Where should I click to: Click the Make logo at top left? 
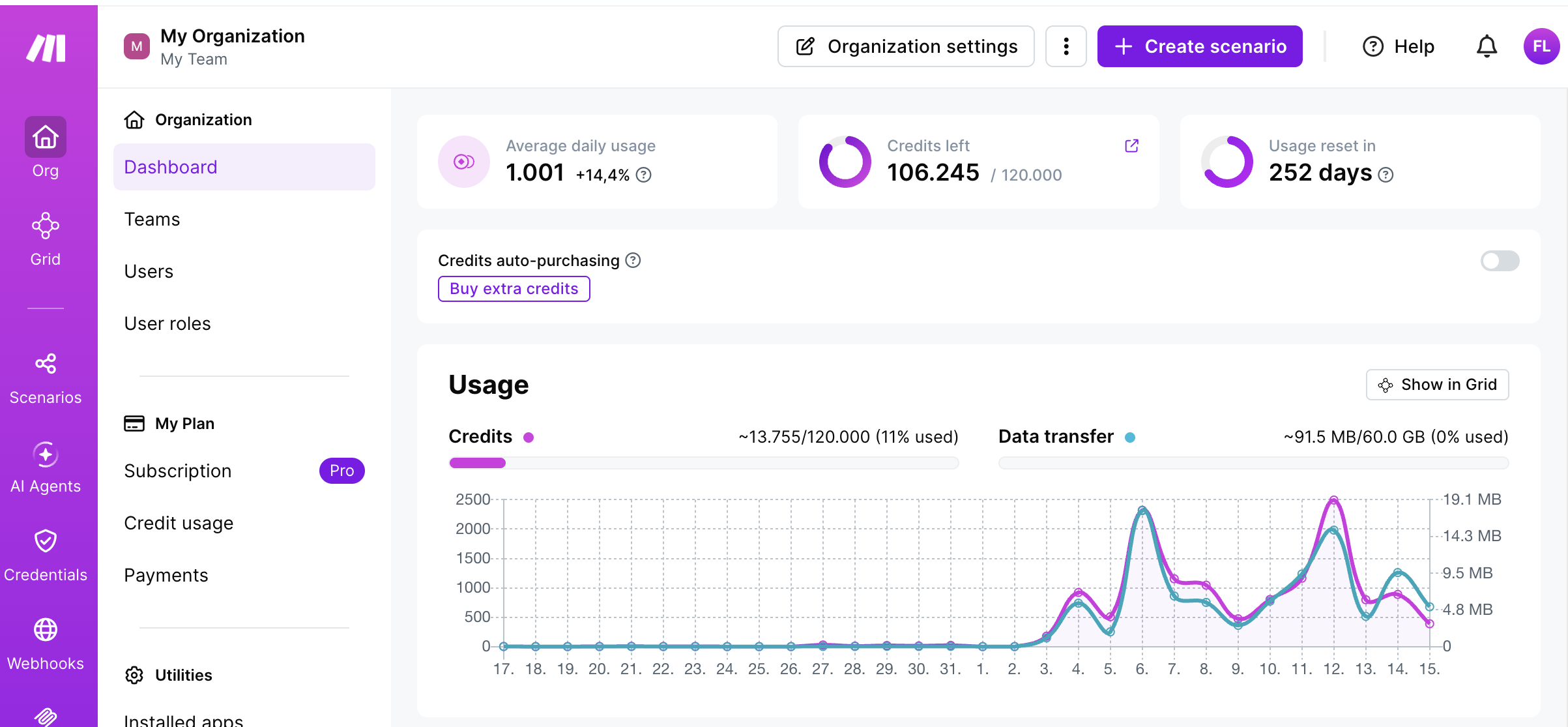(46, 48)
